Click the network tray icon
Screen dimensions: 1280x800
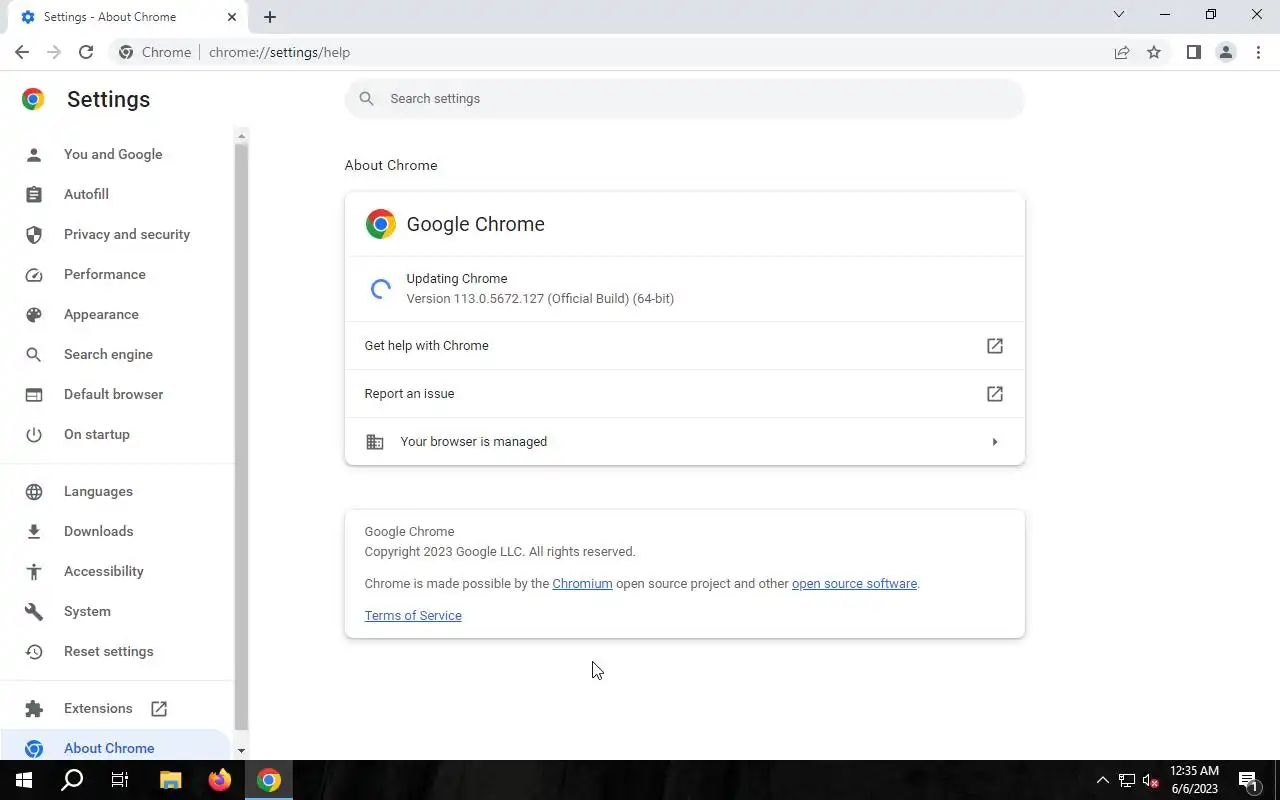(1127, 780)
